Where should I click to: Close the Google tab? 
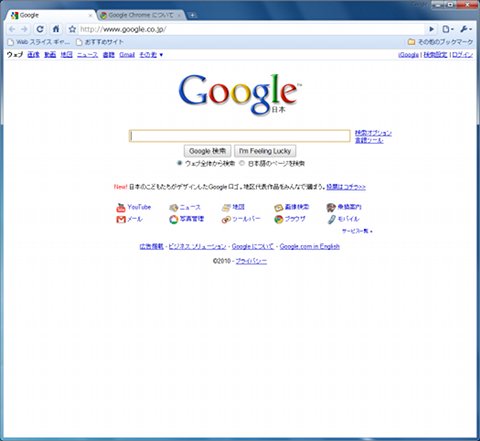90,16
